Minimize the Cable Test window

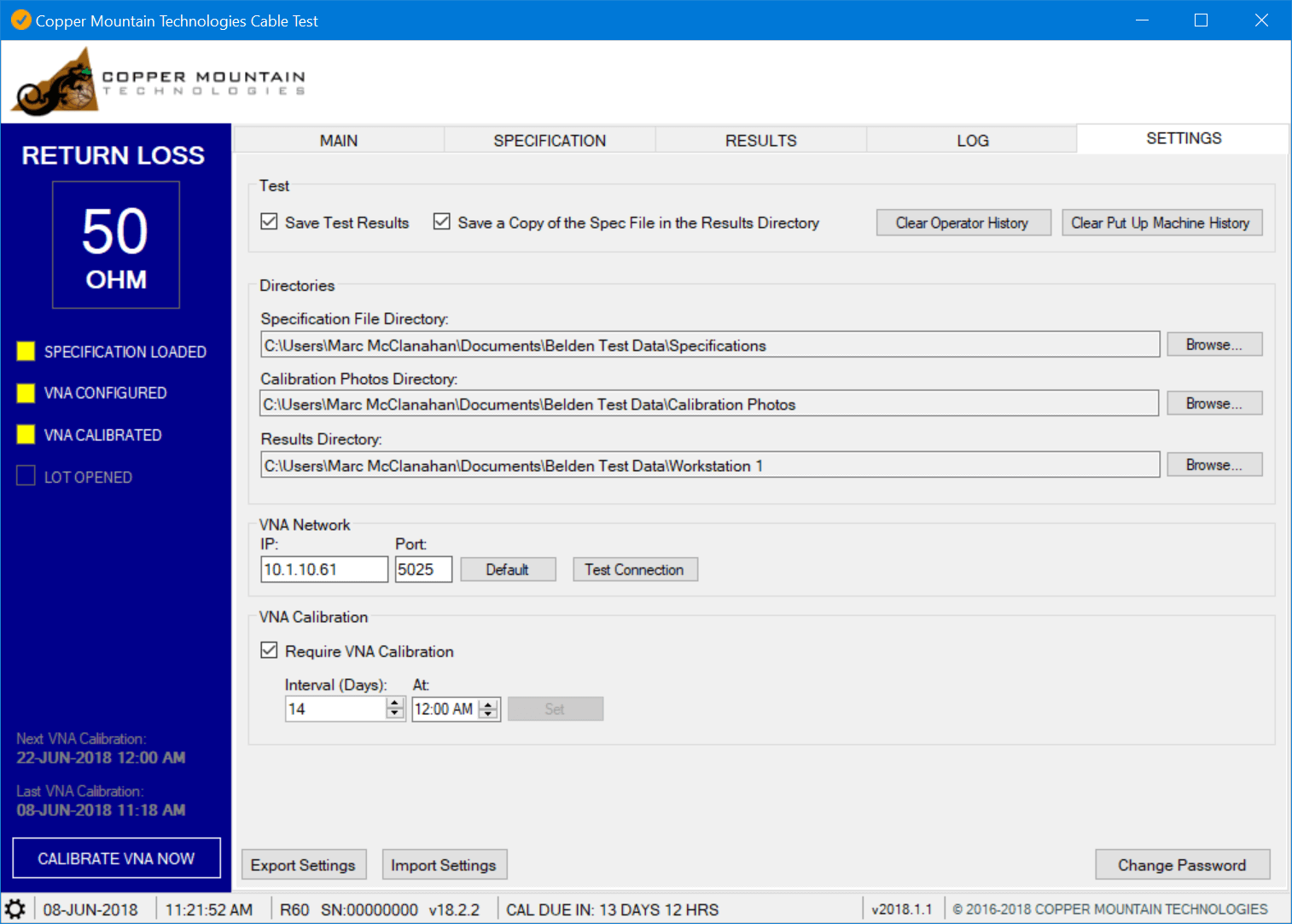click(x=1142, y=20)
